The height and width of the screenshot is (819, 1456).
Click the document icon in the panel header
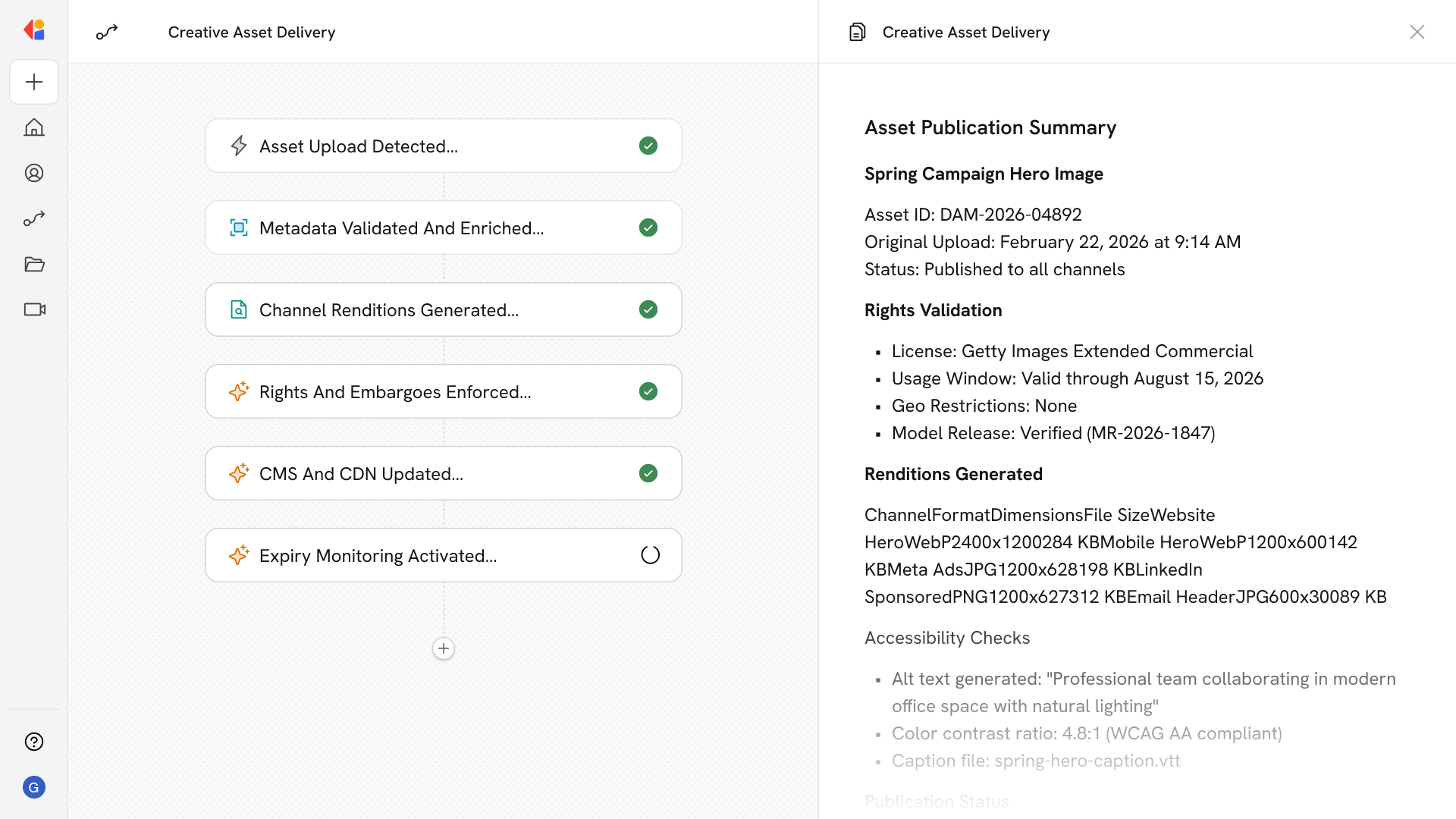coord(858,32)
